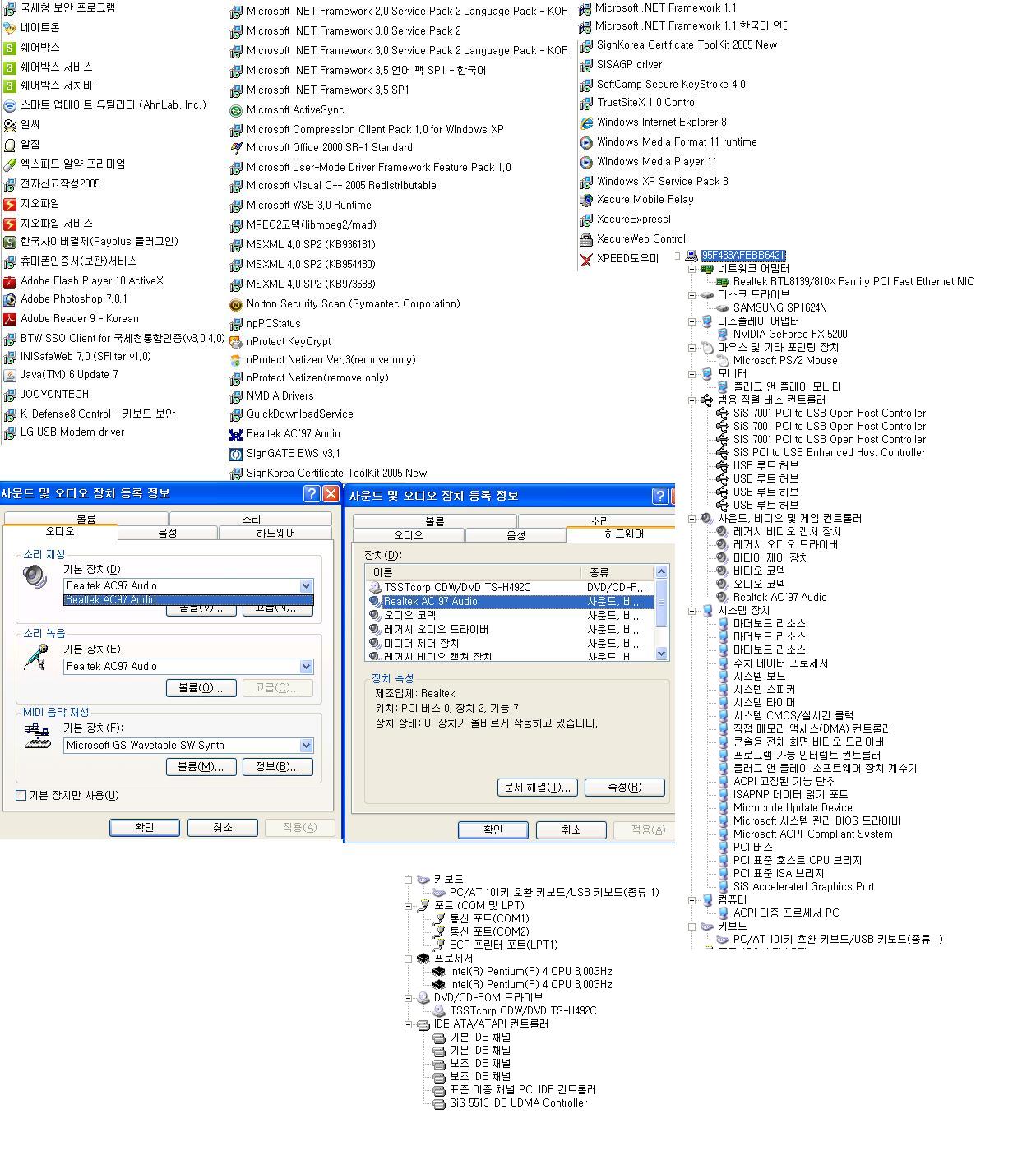Click the Windows Internet Explorer 8 icon
Screen dimensions: 1036x1160
pos(586,122)
